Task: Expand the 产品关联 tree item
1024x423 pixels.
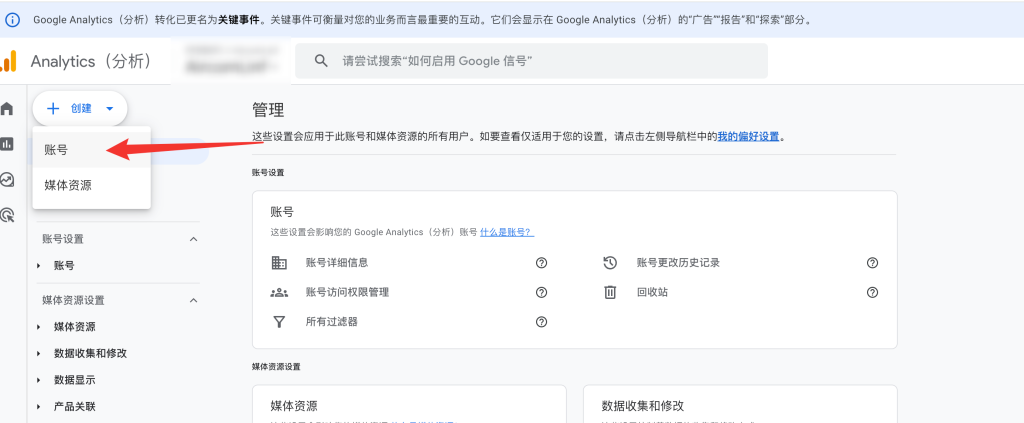Action: [x=39, y=407]
